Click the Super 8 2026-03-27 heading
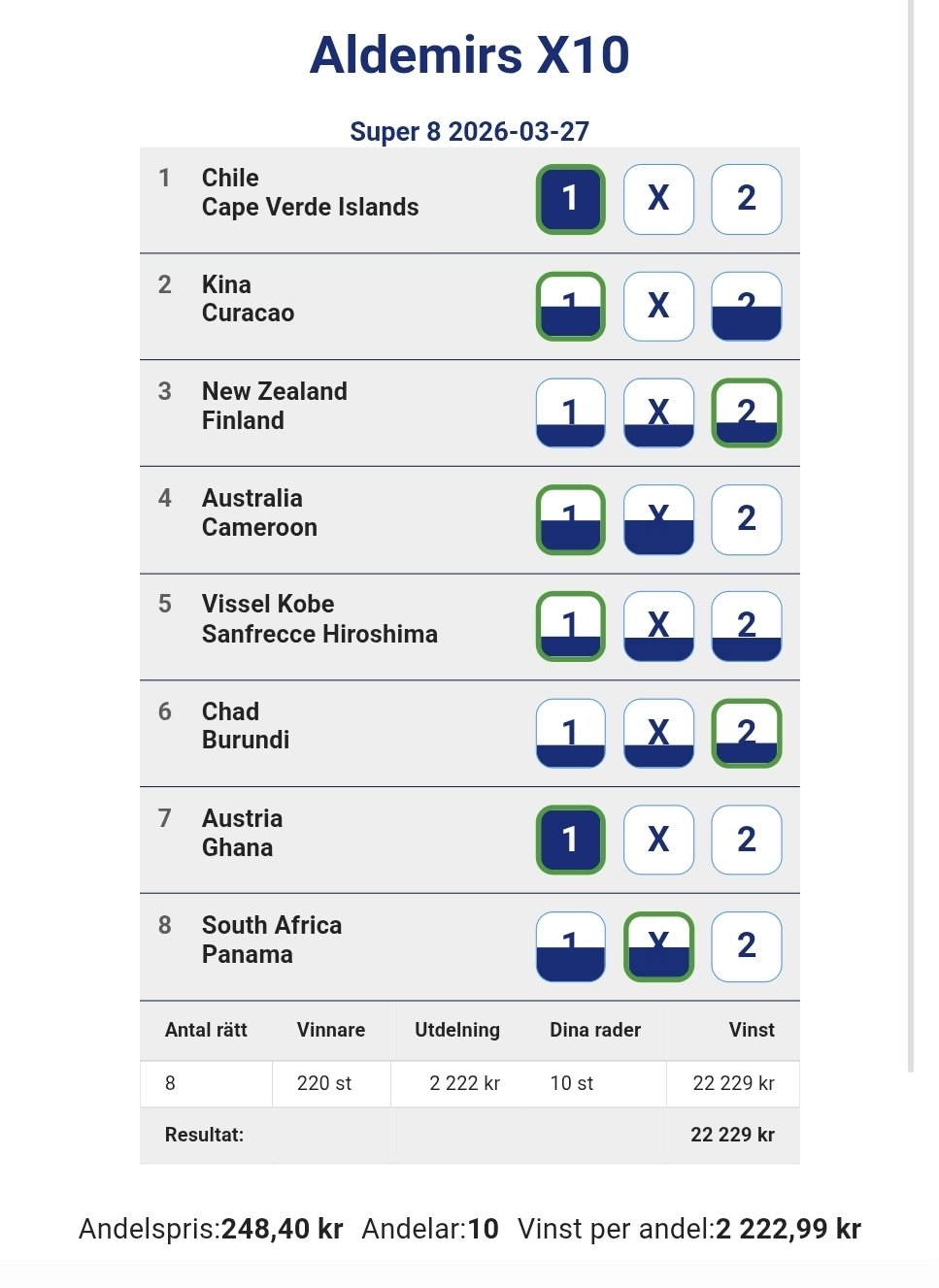Screen dimensions: 939x1288 coord(469,131)
